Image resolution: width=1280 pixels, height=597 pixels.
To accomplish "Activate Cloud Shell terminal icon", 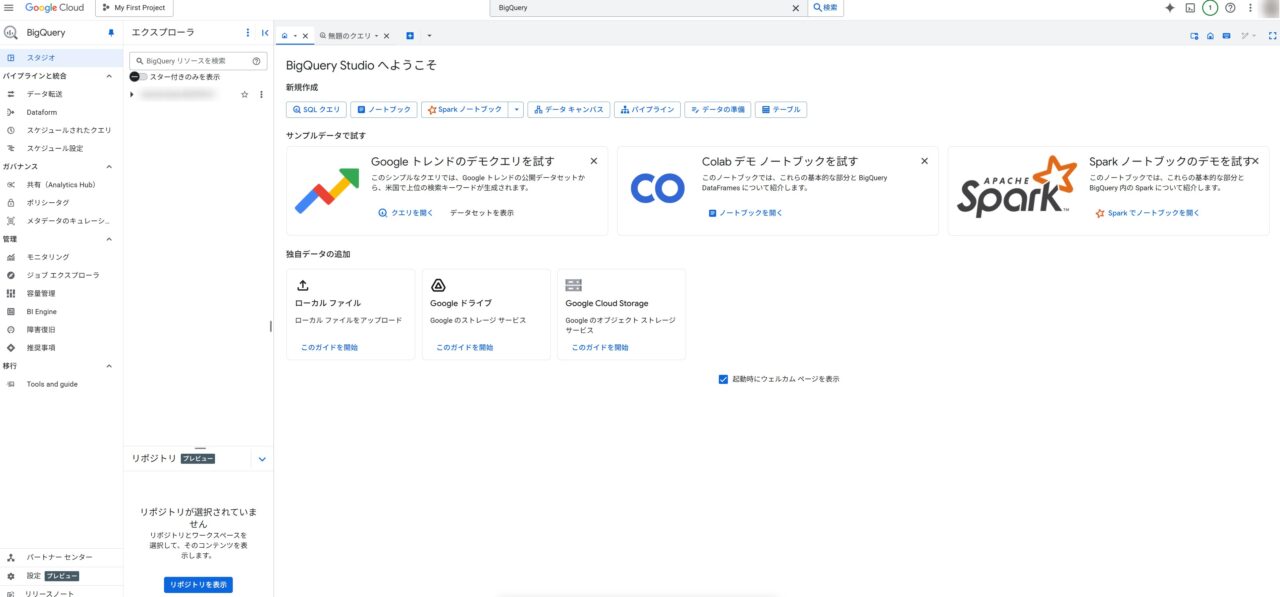I will tap(1190, 7).
